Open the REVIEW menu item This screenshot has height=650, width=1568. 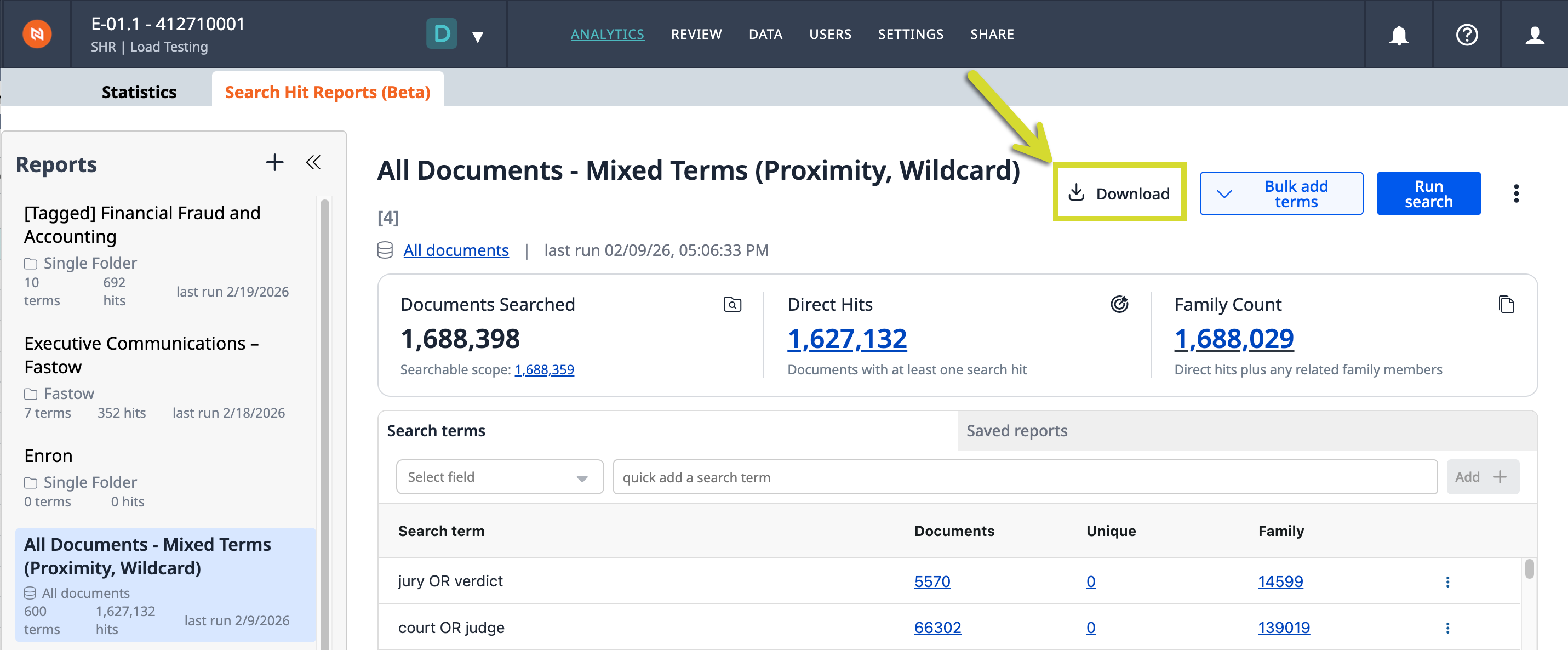click(696, 34)
